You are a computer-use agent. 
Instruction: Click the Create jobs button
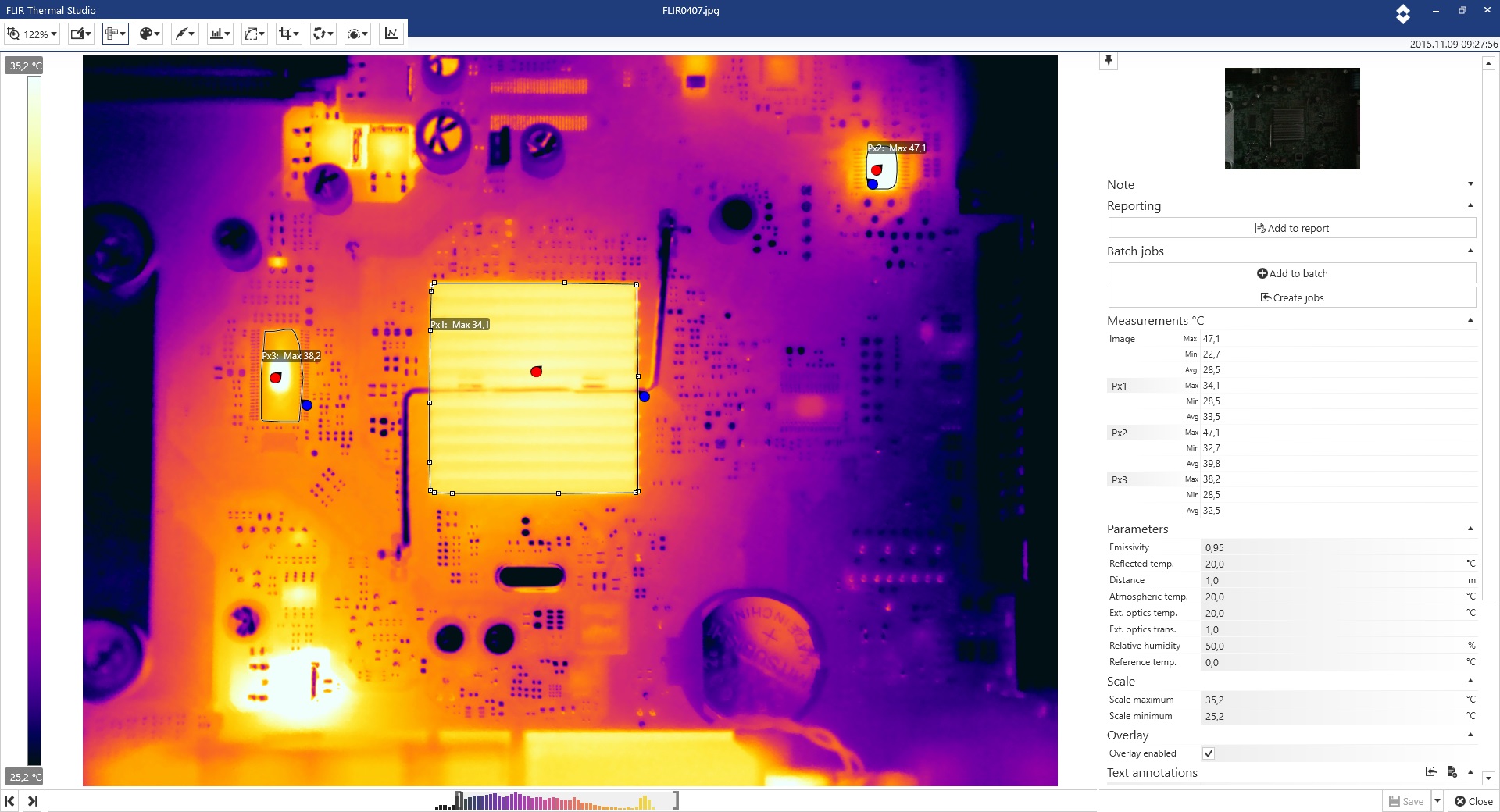click(x=1291, y=297)
